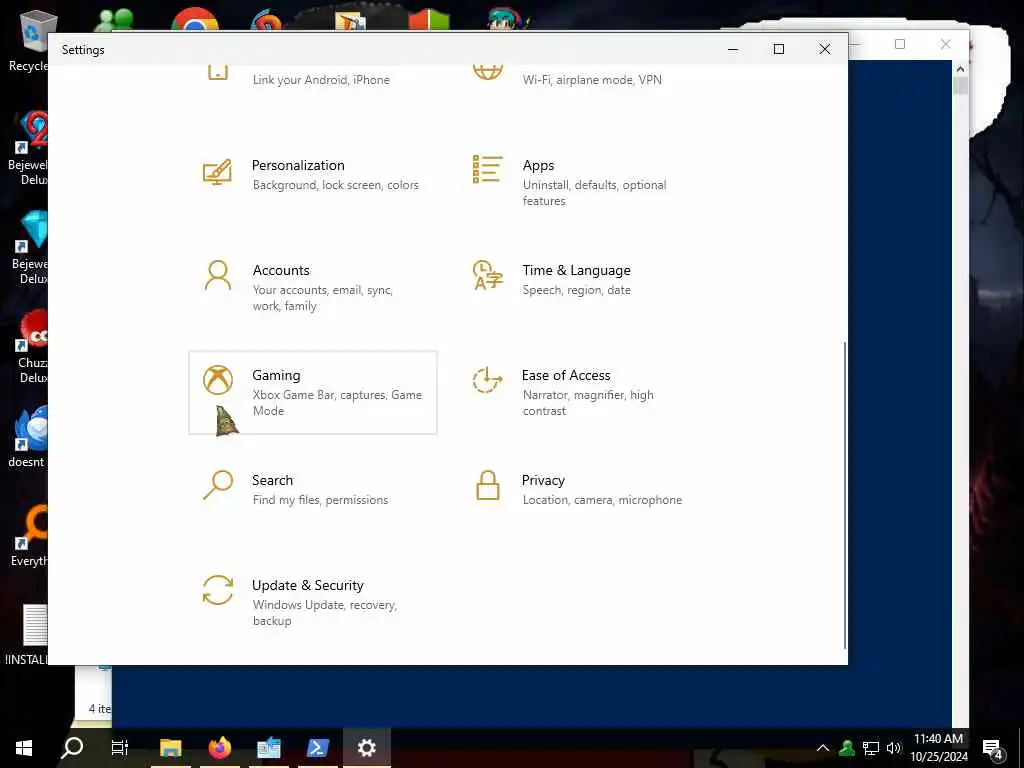Click the green user tray icon
Image resolution: width=1024 pixels, height=768 pixels.
coord(847,748)
